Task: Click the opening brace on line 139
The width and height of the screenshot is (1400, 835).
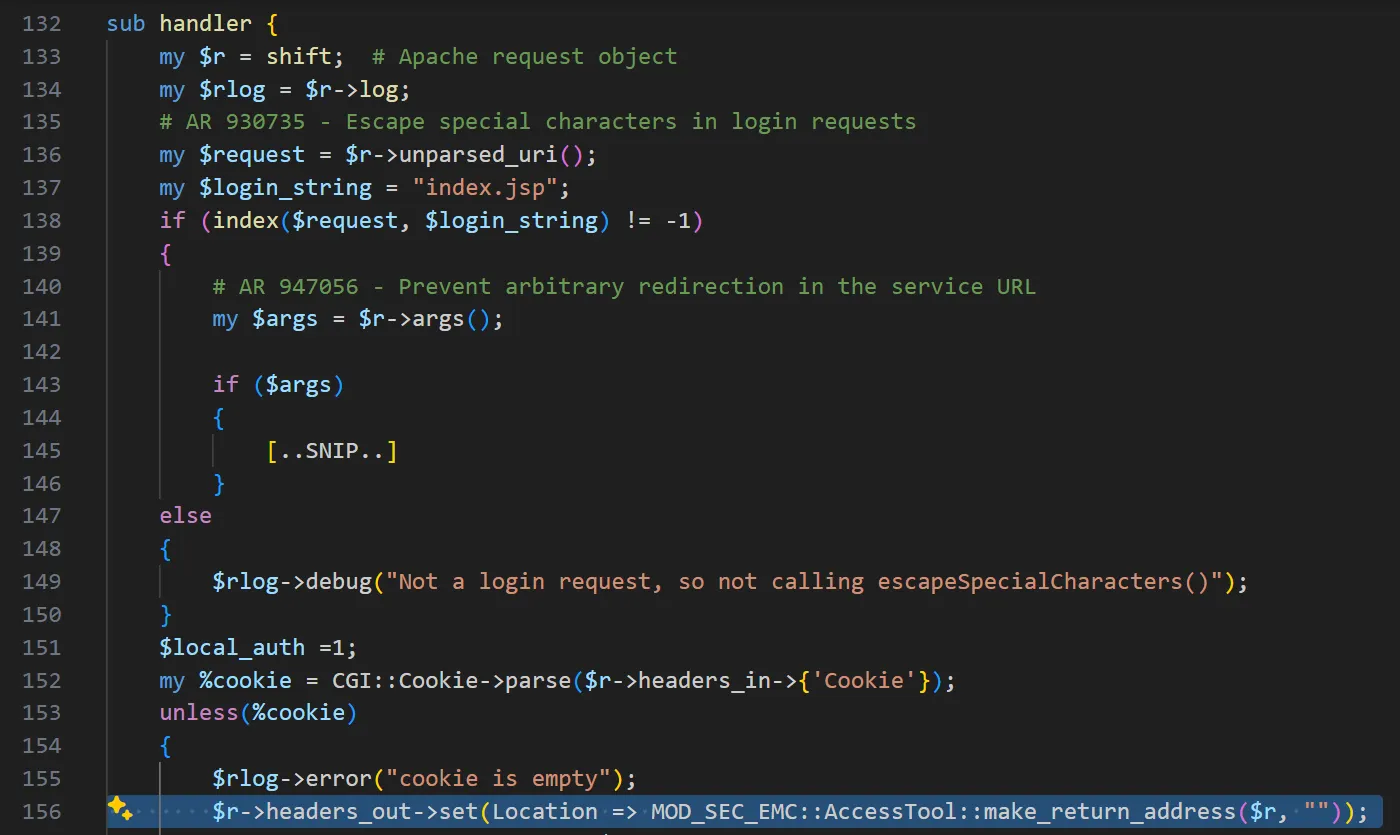Action: [166, 254]
